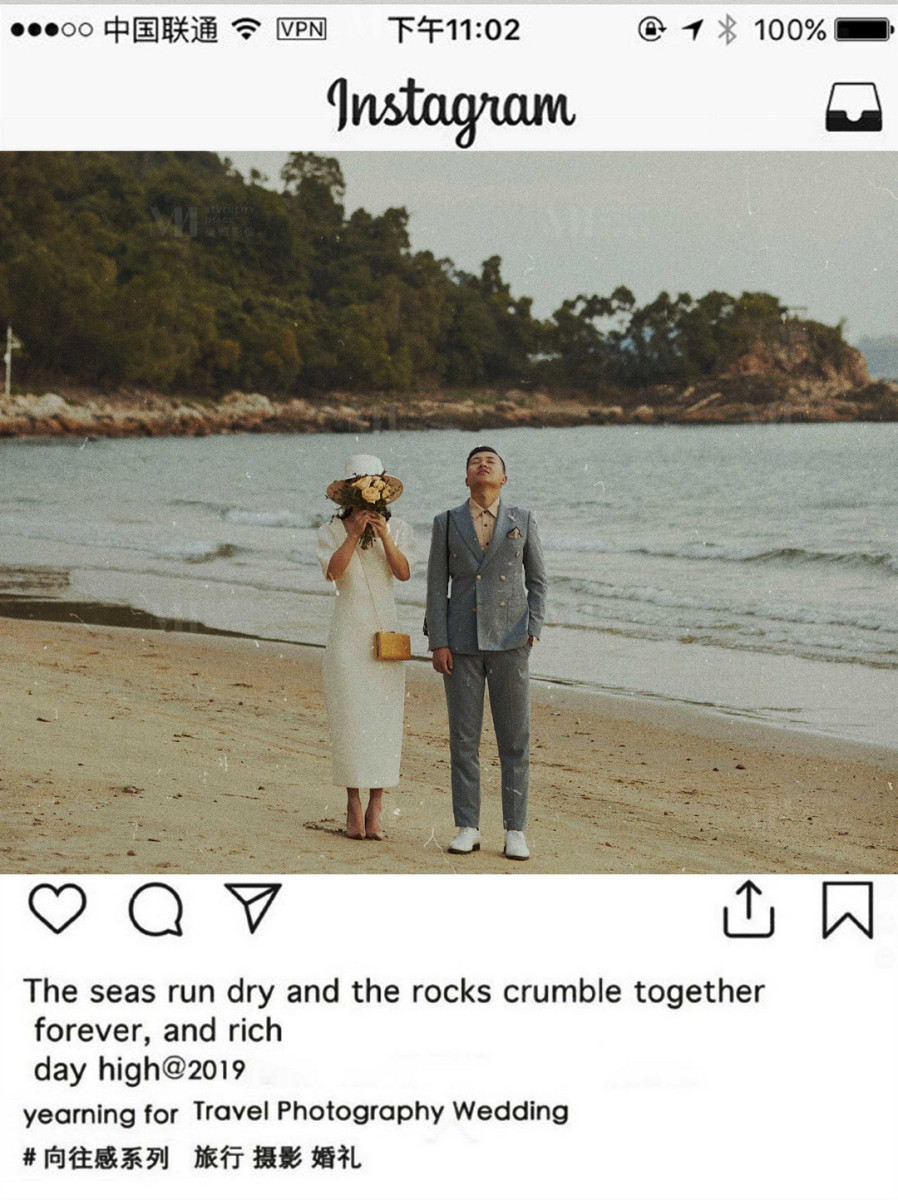Tap the rotation lock status icon

pos(651,30)
